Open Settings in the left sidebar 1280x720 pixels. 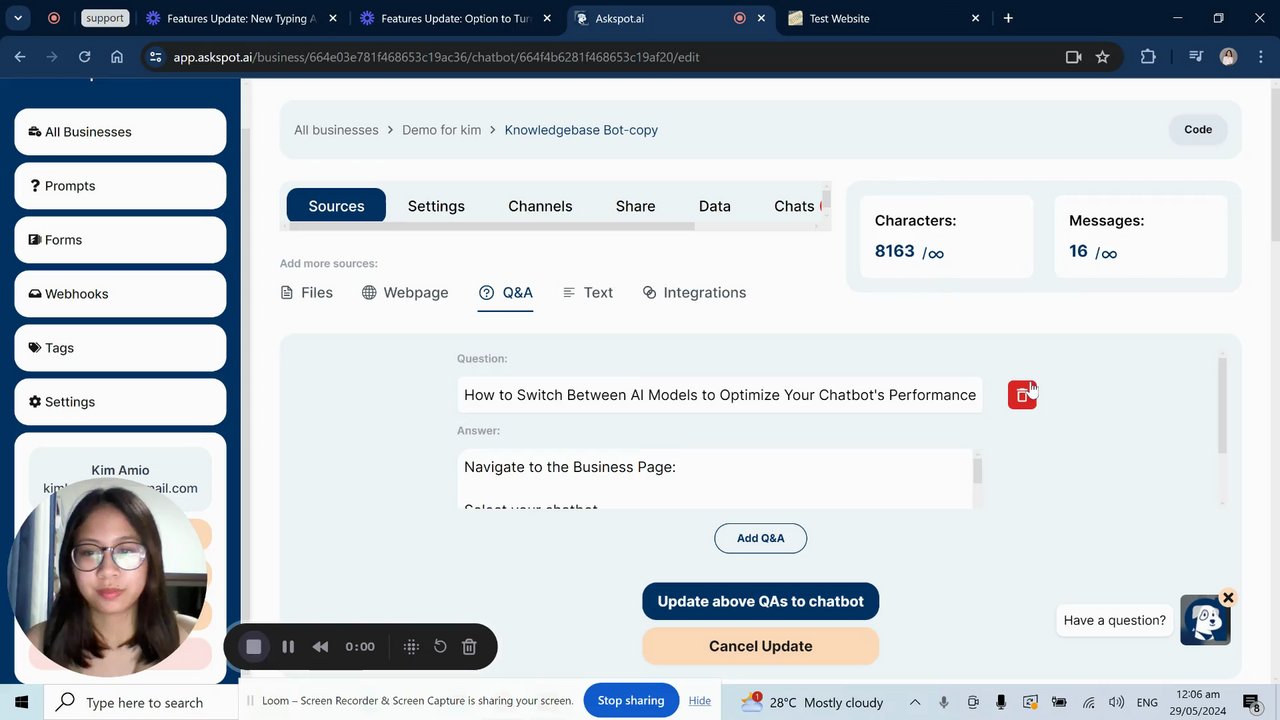120,402
